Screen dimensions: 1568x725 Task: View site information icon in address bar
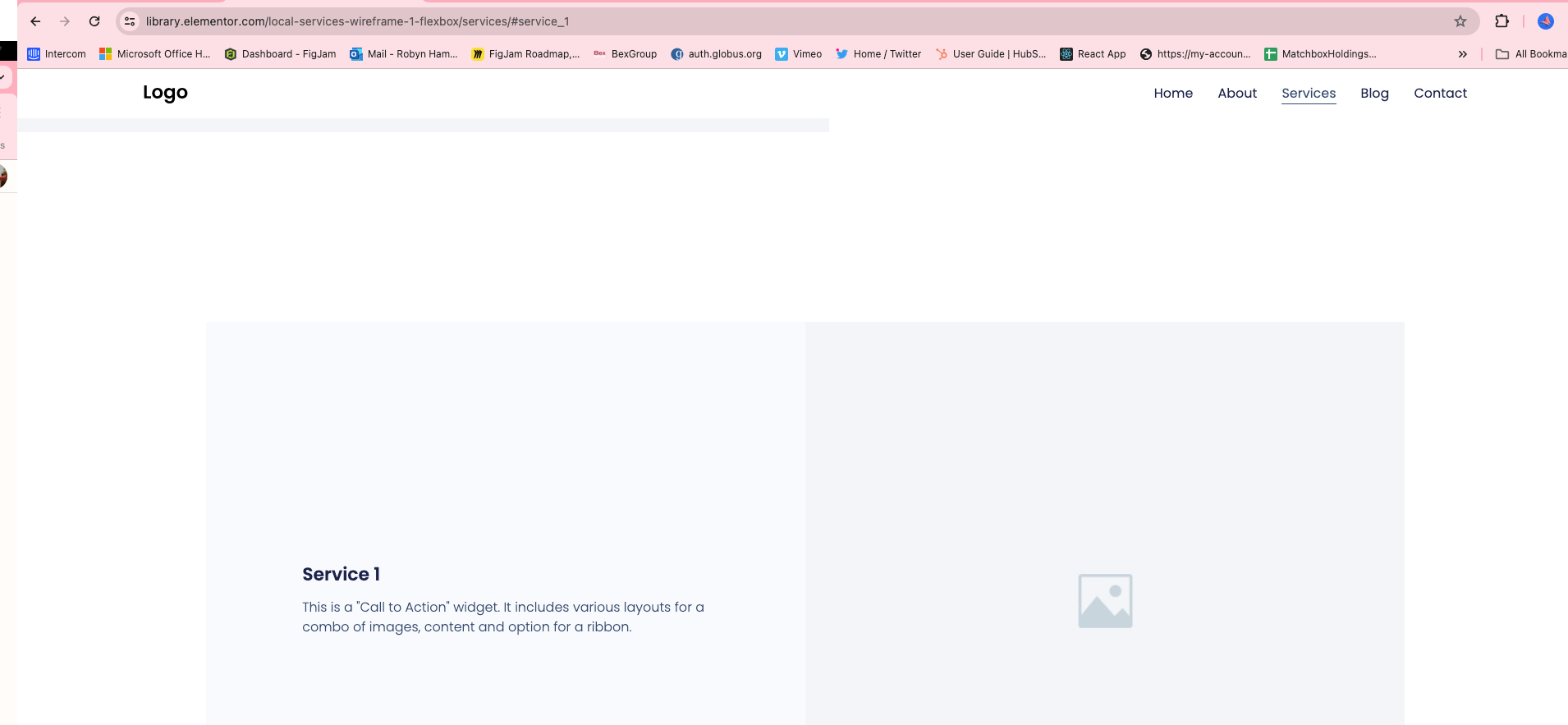click(130, 21)
